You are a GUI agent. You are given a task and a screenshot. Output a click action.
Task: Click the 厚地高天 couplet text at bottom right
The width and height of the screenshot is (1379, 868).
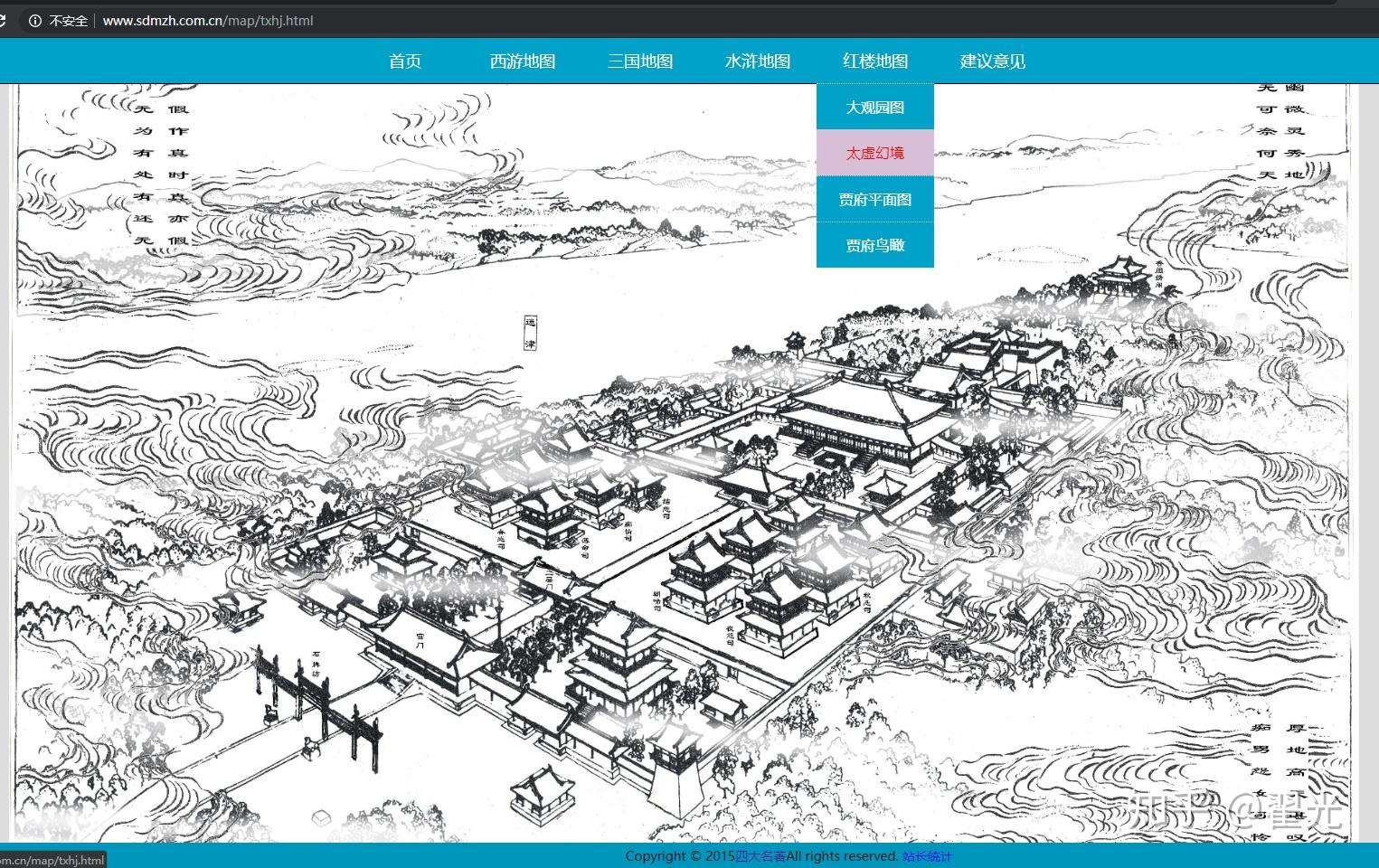pos(1296,782)
